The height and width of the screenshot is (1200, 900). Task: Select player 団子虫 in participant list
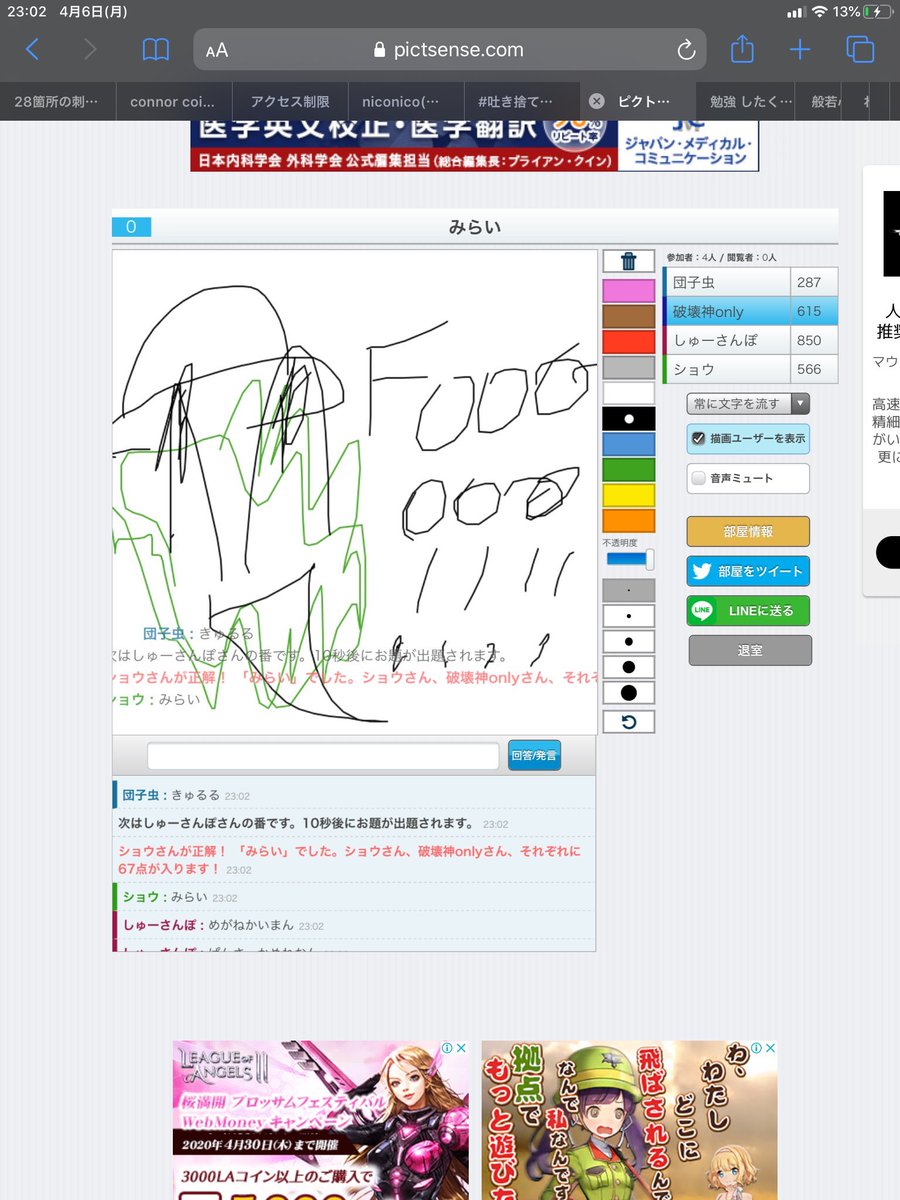point(750,283)
